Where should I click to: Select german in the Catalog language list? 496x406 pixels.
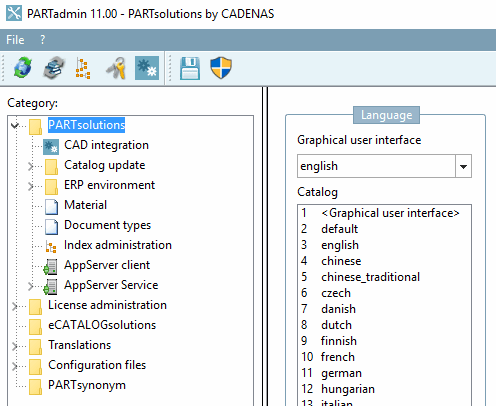click(x=341, y=373)
